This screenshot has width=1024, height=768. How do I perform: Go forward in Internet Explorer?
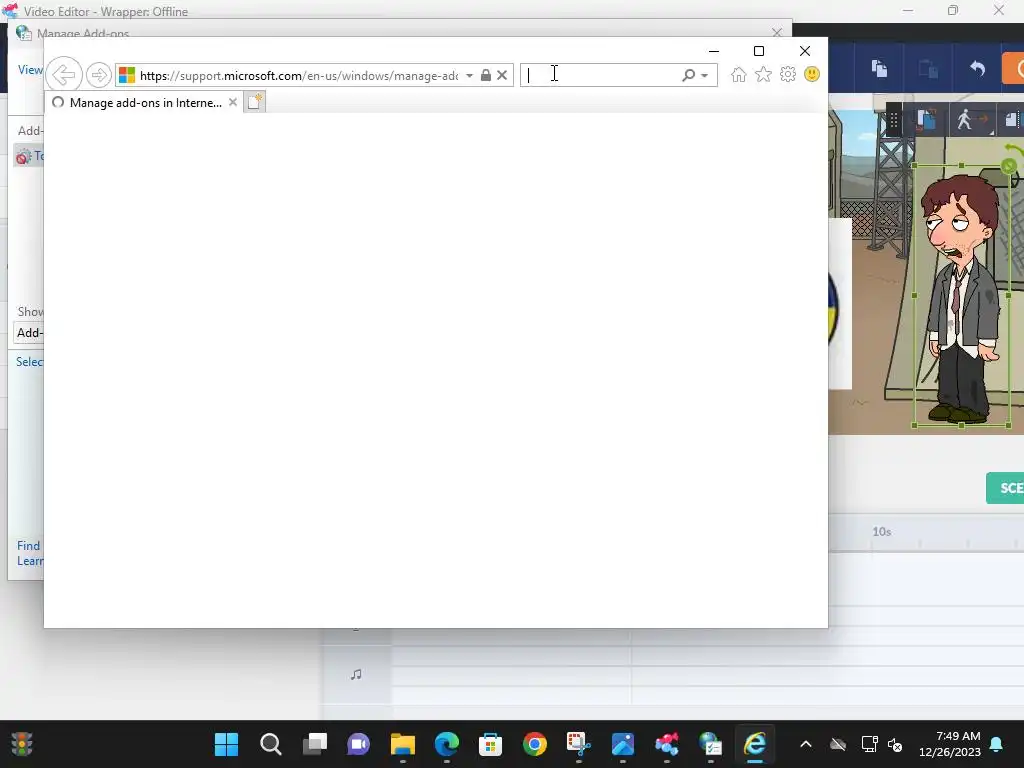(99, 75)
